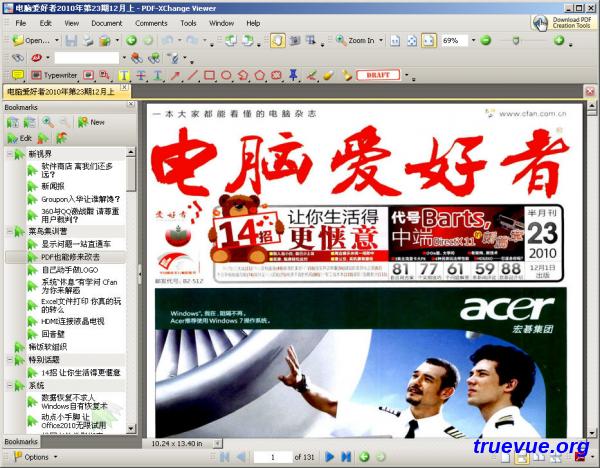Click the search text field in toolbar
This screenshot has width=600, height=468.
(x=87, y=58)
